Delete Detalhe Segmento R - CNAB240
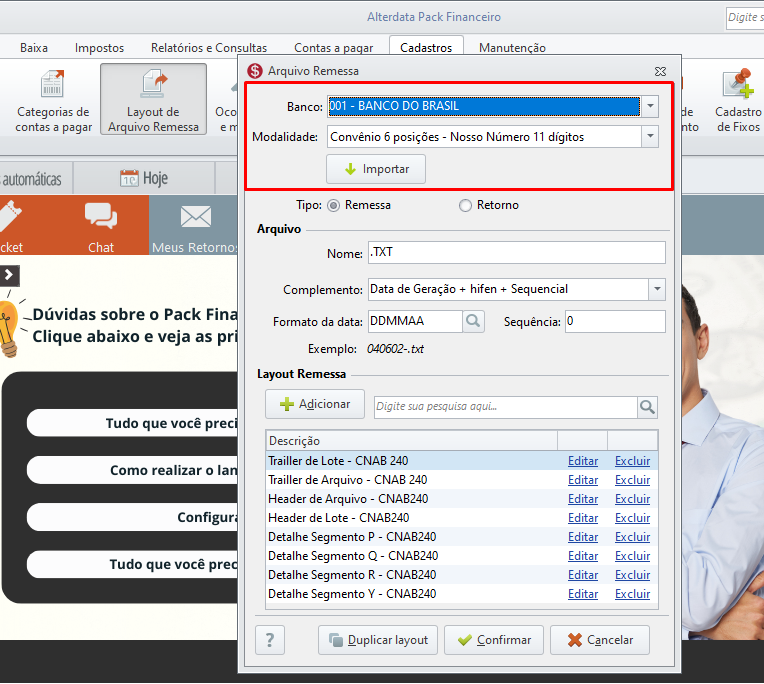 point(632,575)
